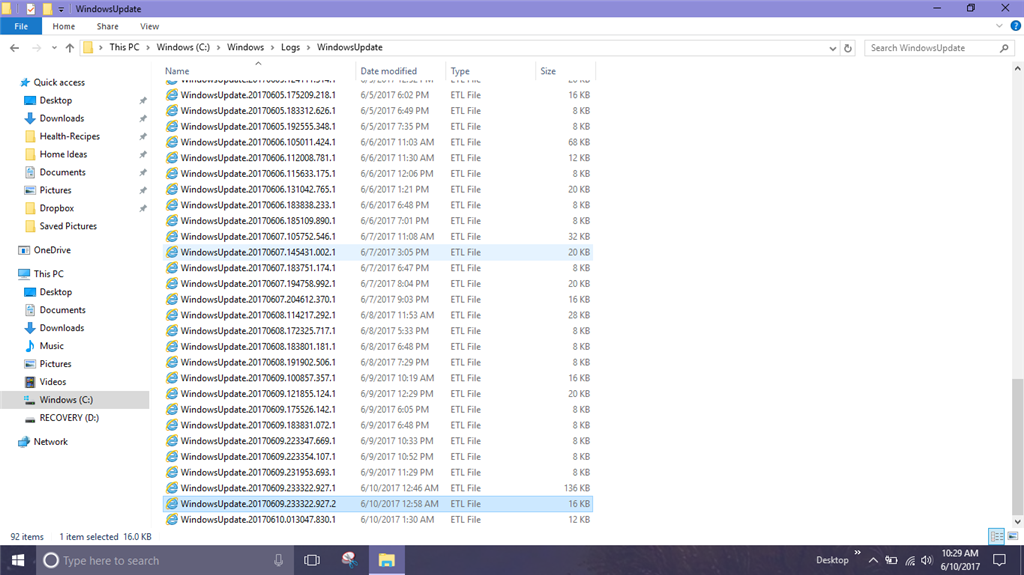
Task: Open the recent locations dropdown arrow
Action: 54,48
